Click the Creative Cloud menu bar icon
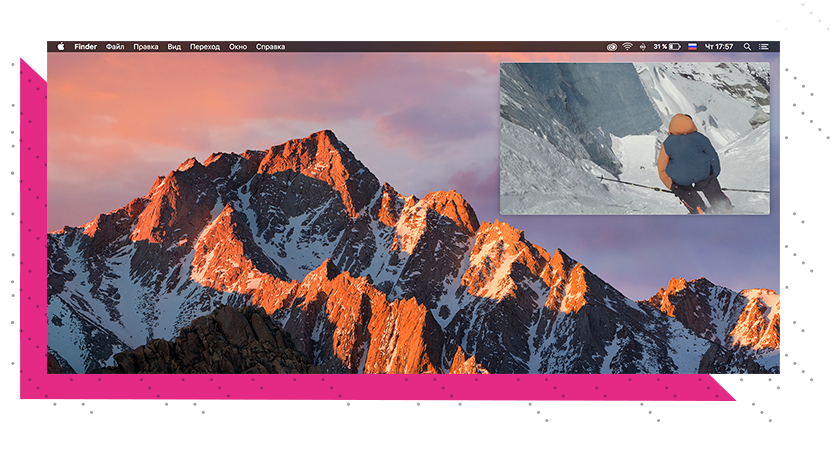Viewport: 840px width, 449px height. (612, 47)
